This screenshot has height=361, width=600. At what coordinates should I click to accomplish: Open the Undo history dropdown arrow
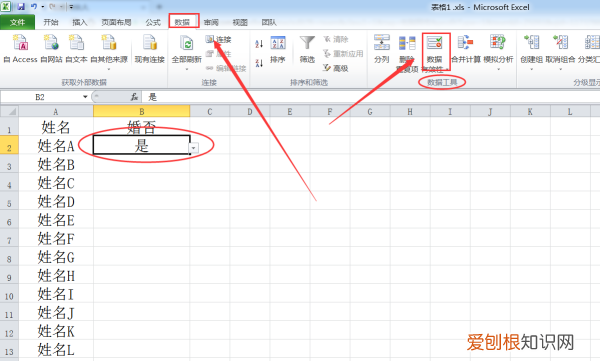click(42, 7)
